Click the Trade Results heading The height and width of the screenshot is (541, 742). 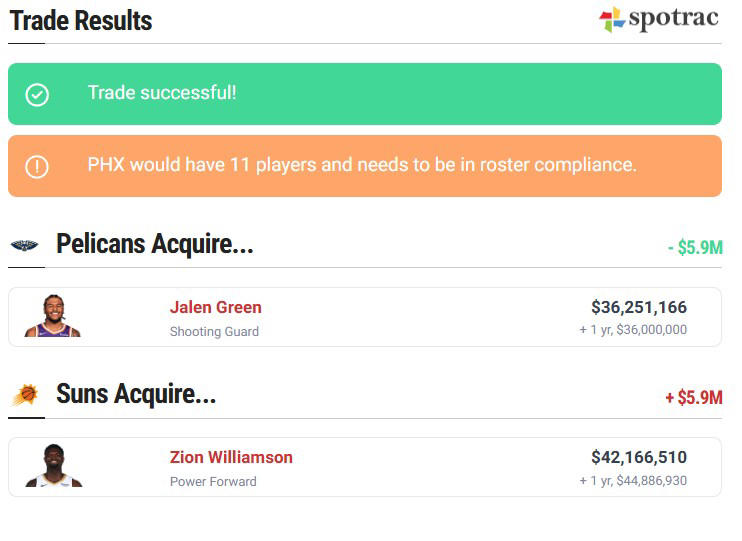[x=81, y=21]
